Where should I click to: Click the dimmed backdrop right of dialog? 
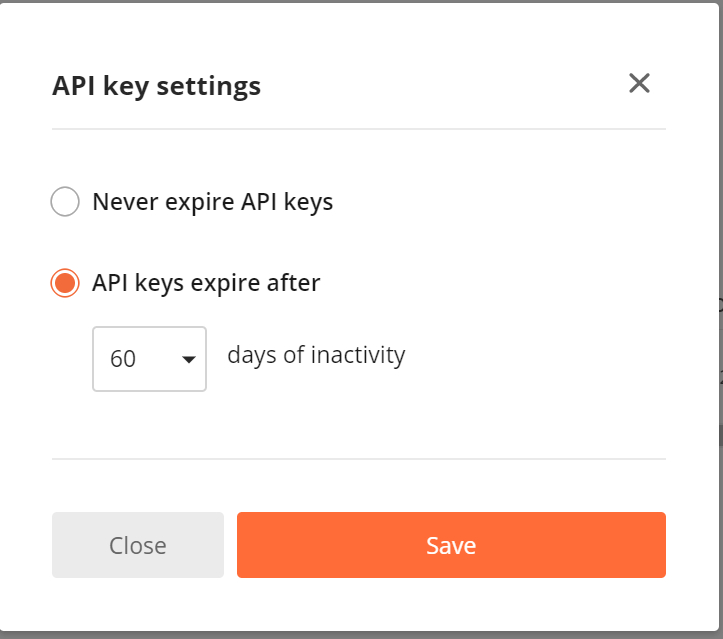[x=721, y=323]
